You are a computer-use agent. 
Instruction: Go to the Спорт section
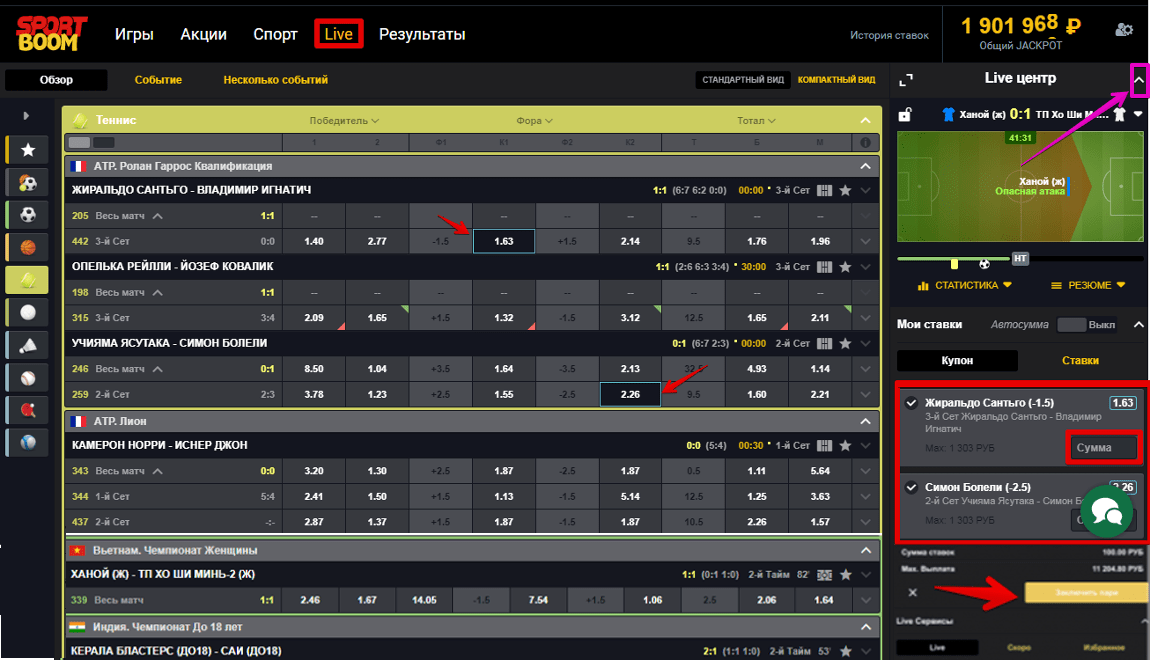pos(275,34)
